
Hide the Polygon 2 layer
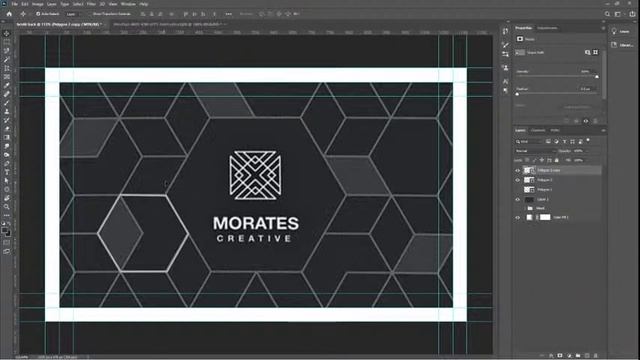tap(518, 180)
